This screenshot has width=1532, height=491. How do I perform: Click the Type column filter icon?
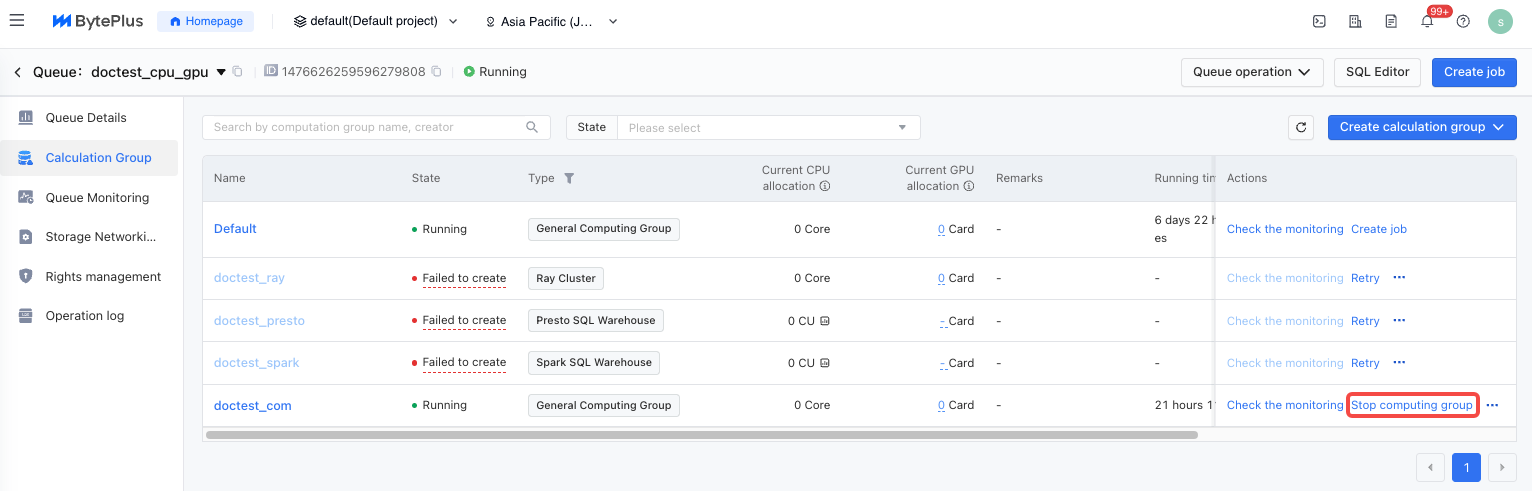(569, 178)
